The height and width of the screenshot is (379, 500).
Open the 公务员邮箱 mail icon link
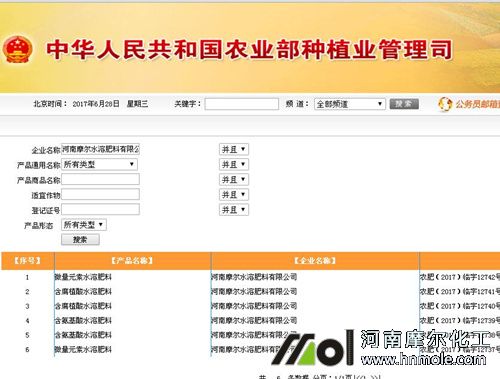(x=445, y=104)
